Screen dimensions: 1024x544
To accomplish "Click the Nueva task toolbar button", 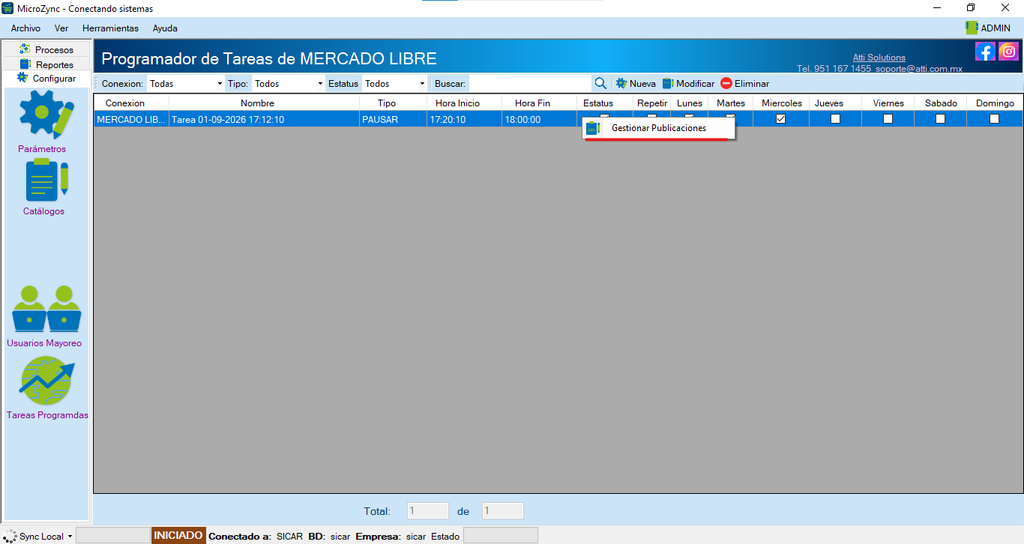I will tap(635, 84).
